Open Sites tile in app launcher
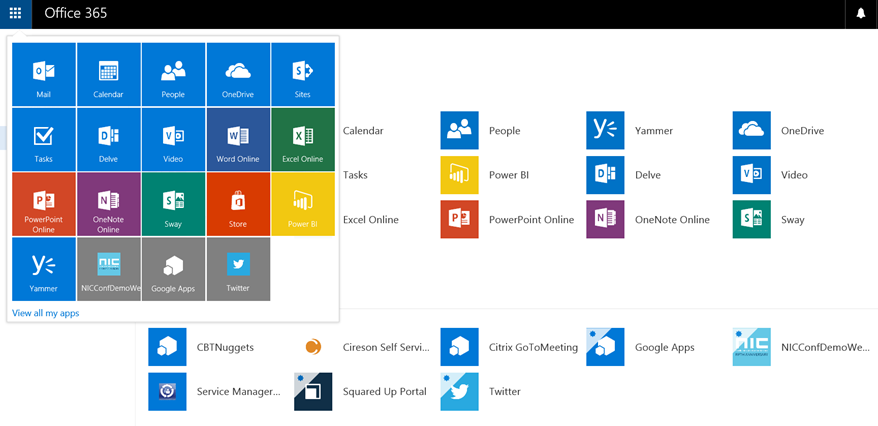Image resolution: width=878 pixels, height=426 pixels. 303,74
